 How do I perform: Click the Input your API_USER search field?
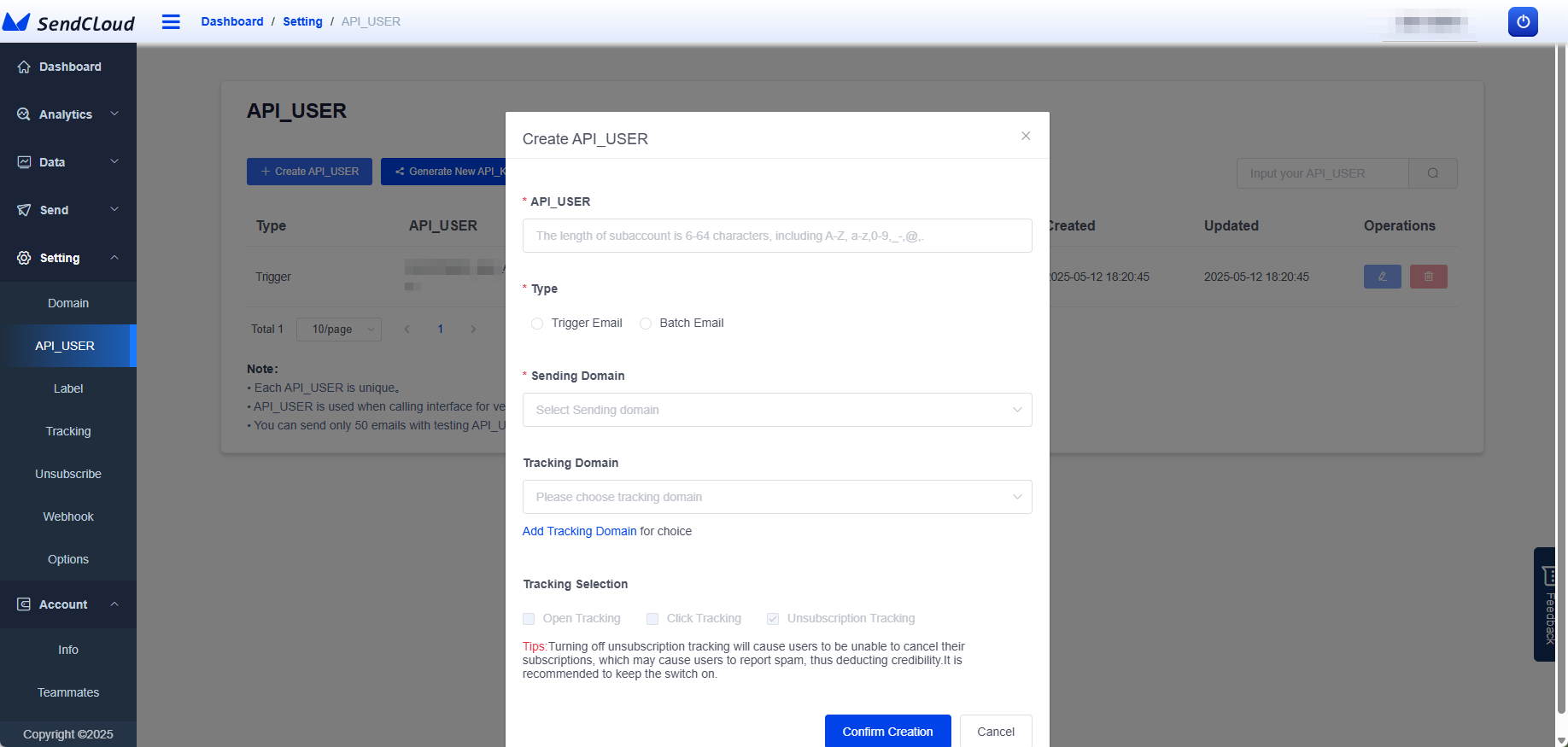tap(1323, 173)
